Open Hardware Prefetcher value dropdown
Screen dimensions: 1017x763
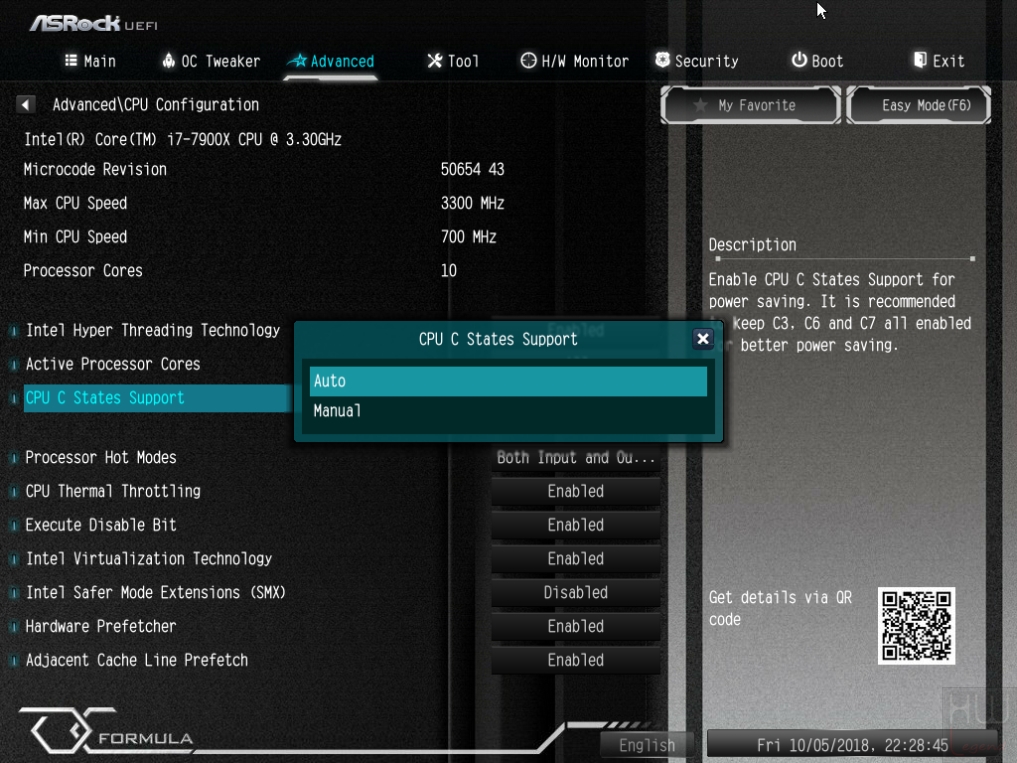[x=575, y=626]
